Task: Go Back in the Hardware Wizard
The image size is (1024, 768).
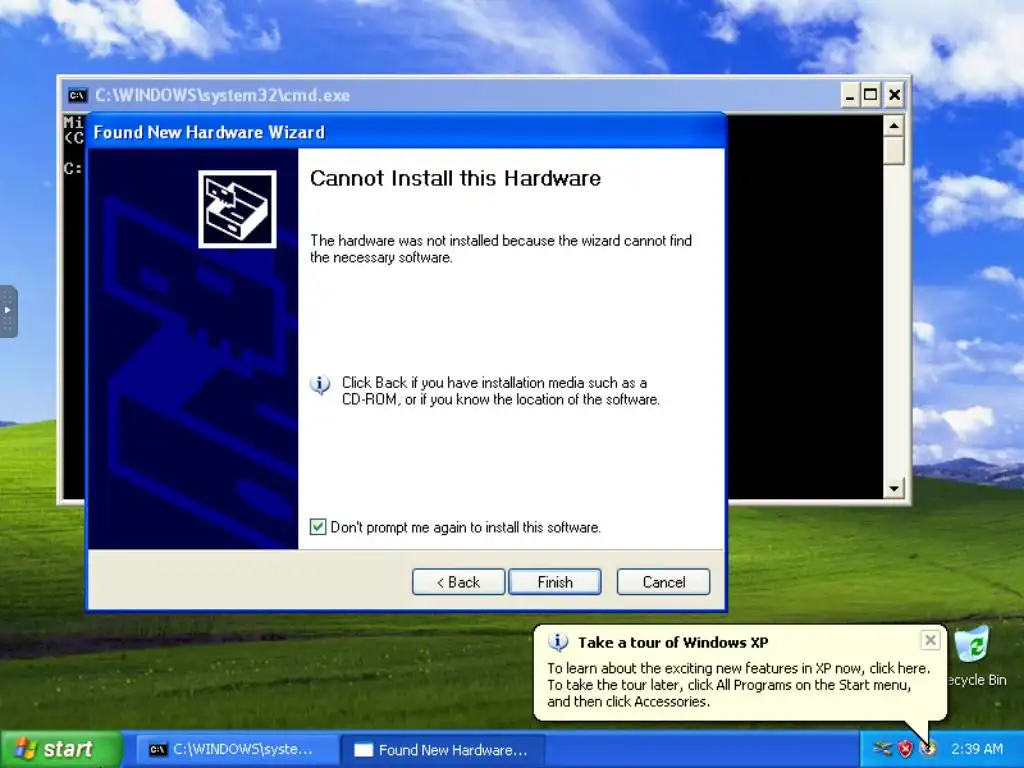Action: (x=458, y=582)
